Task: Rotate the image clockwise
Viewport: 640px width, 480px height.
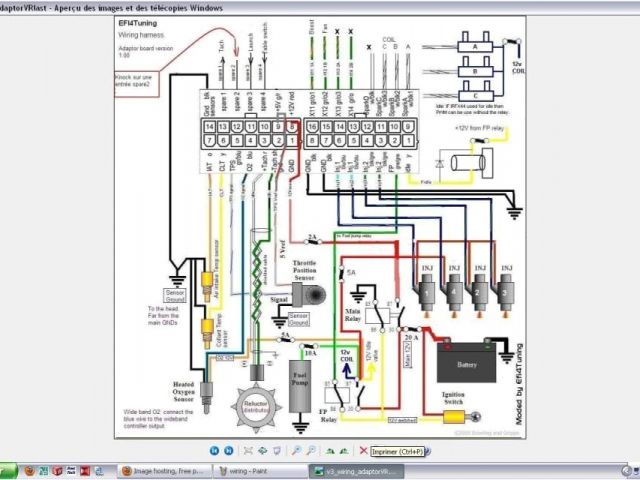Action: [329, 451]
